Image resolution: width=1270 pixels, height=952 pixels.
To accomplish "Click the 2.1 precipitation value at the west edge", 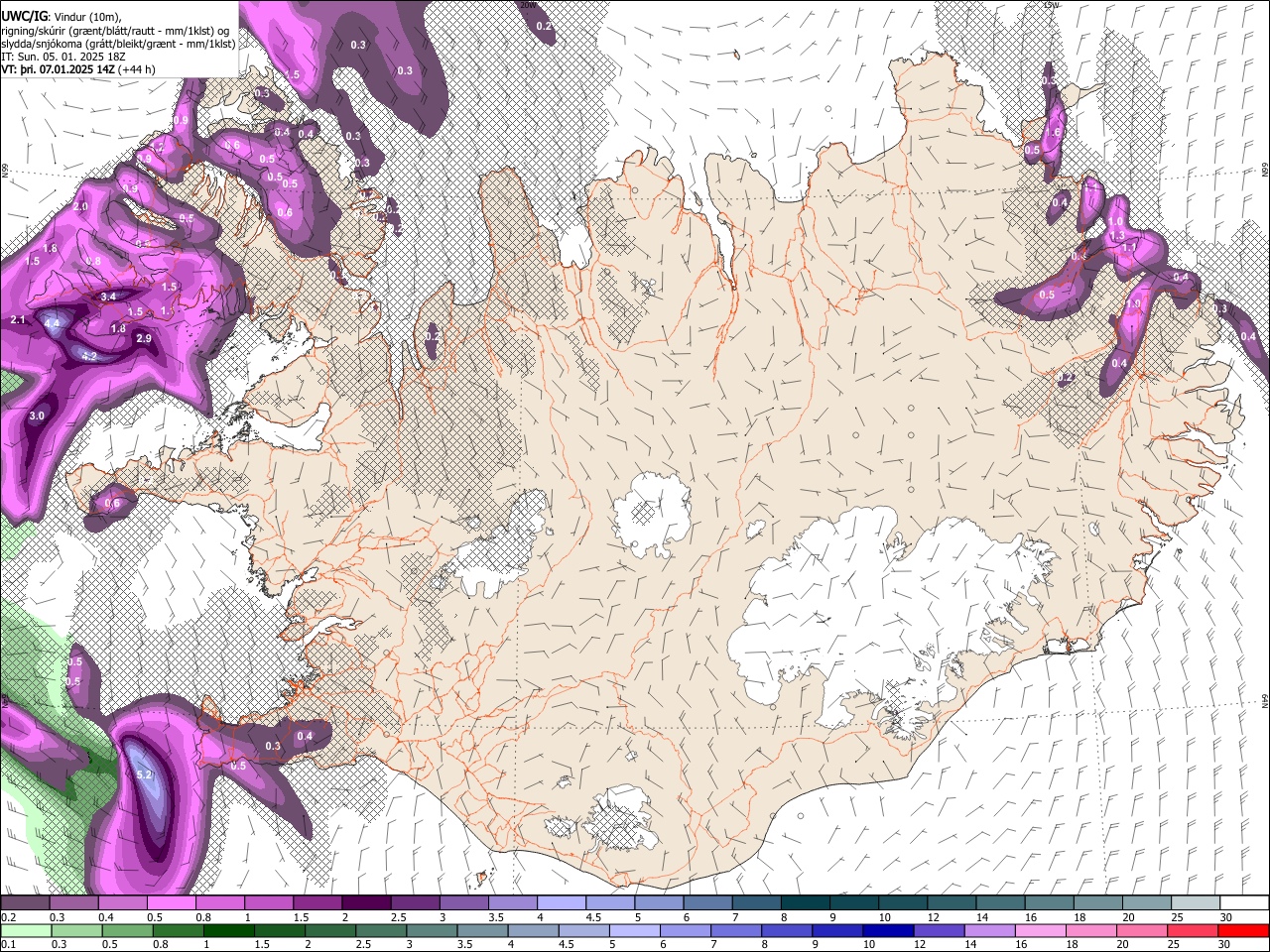I will 18,319.
